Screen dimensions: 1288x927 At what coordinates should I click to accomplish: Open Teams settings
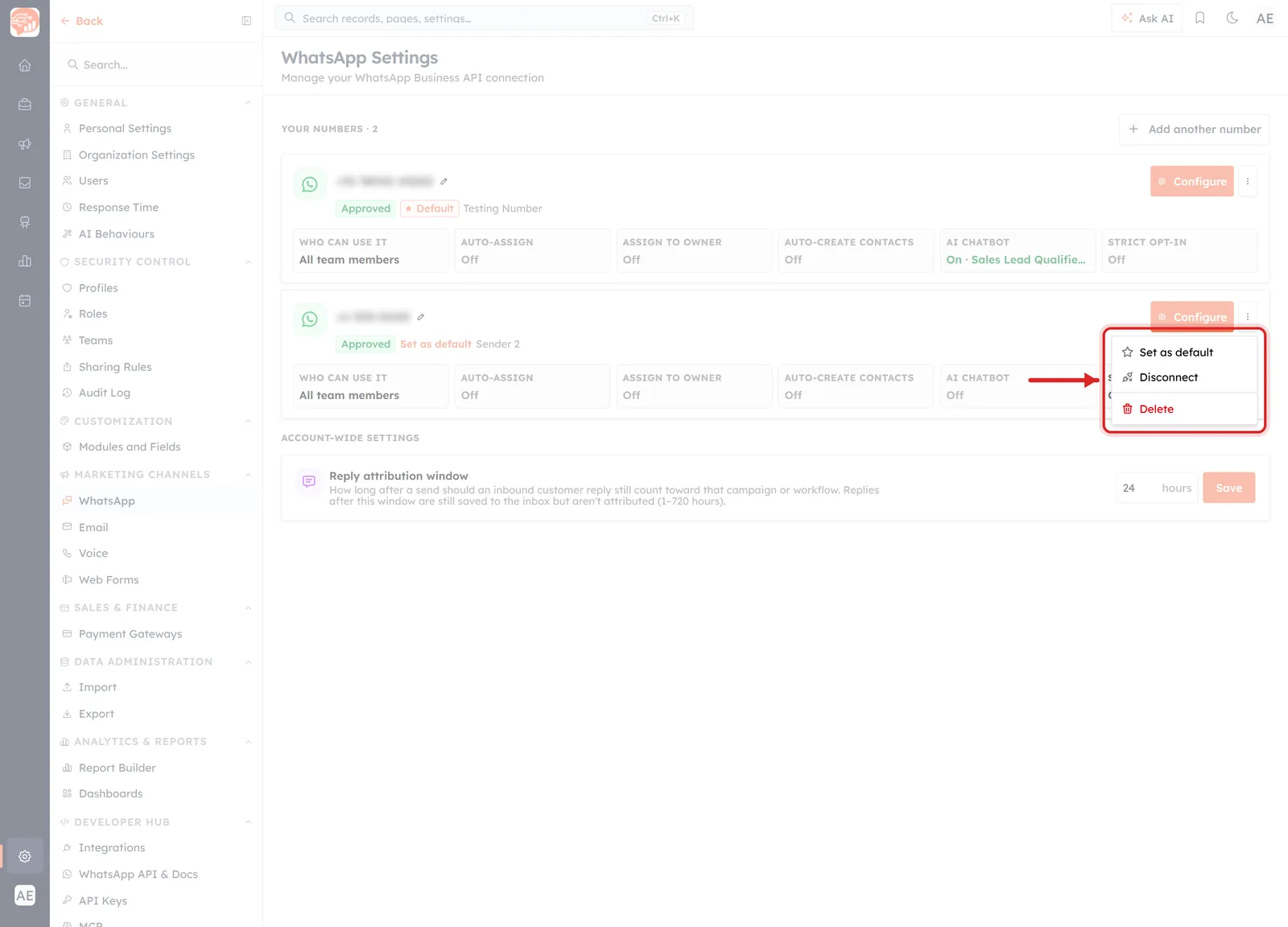click(96, 340)
